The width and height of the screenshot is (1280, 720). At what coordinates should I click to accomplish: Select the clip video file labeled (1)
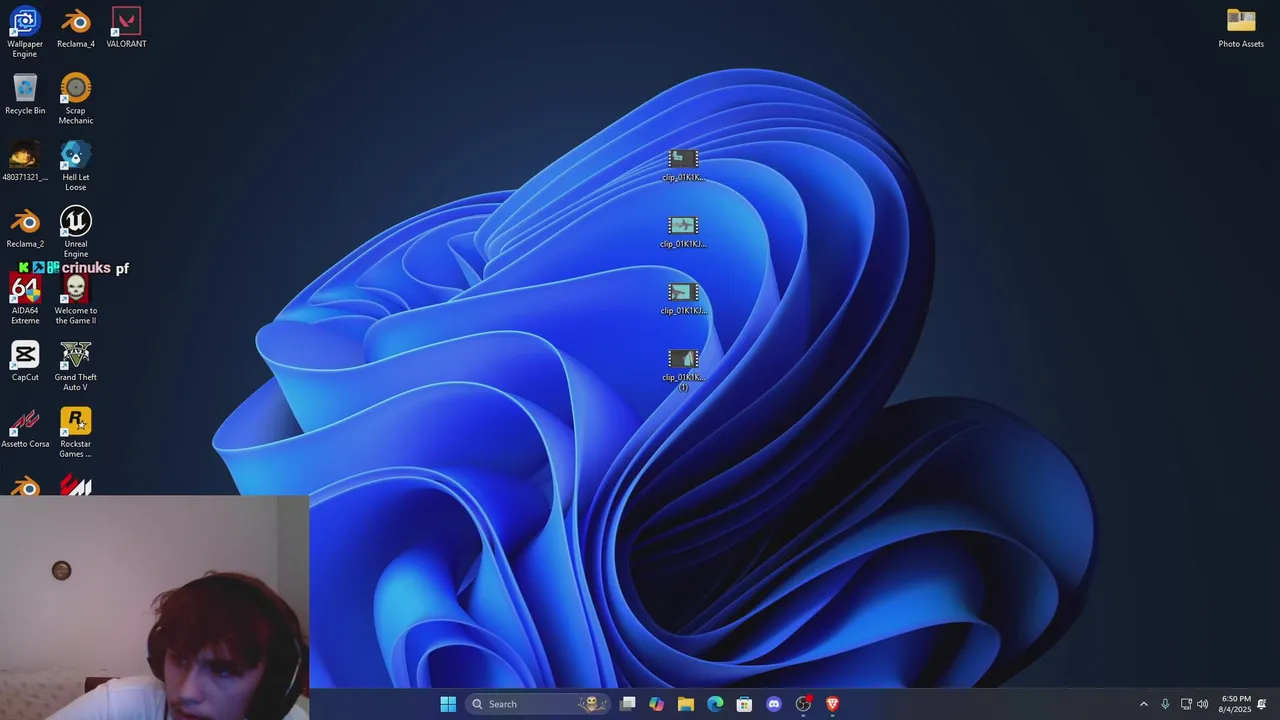(x=683, y=369)
